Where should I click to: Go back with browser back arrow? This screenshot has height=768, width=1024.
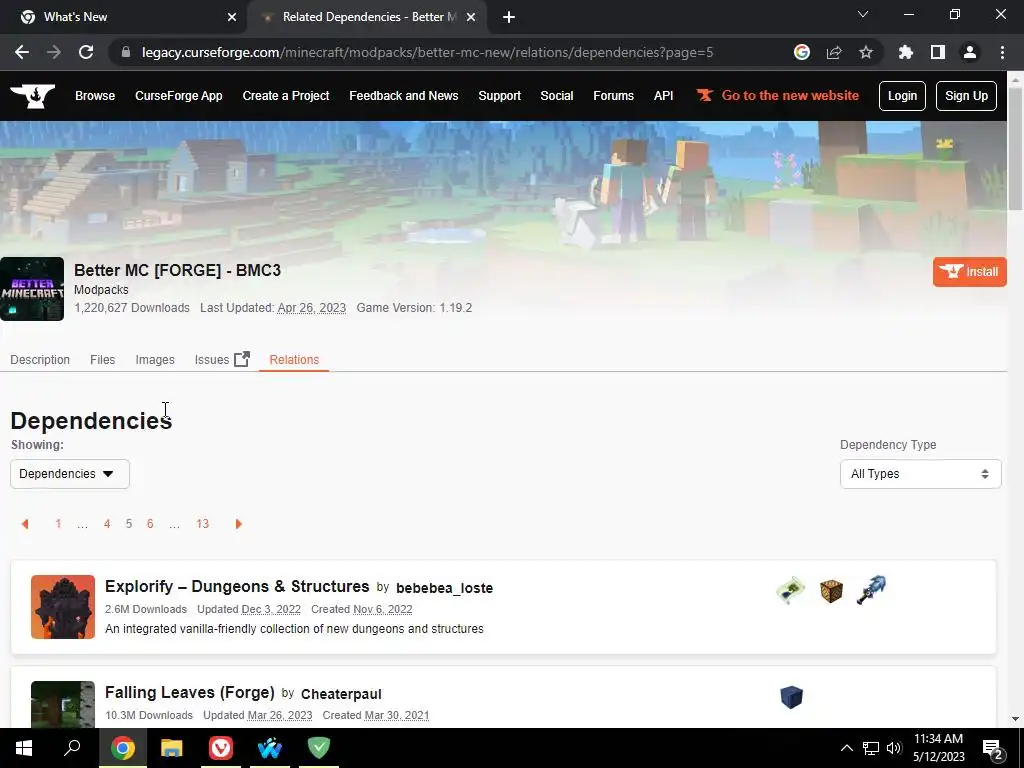[x=22, y=52]
